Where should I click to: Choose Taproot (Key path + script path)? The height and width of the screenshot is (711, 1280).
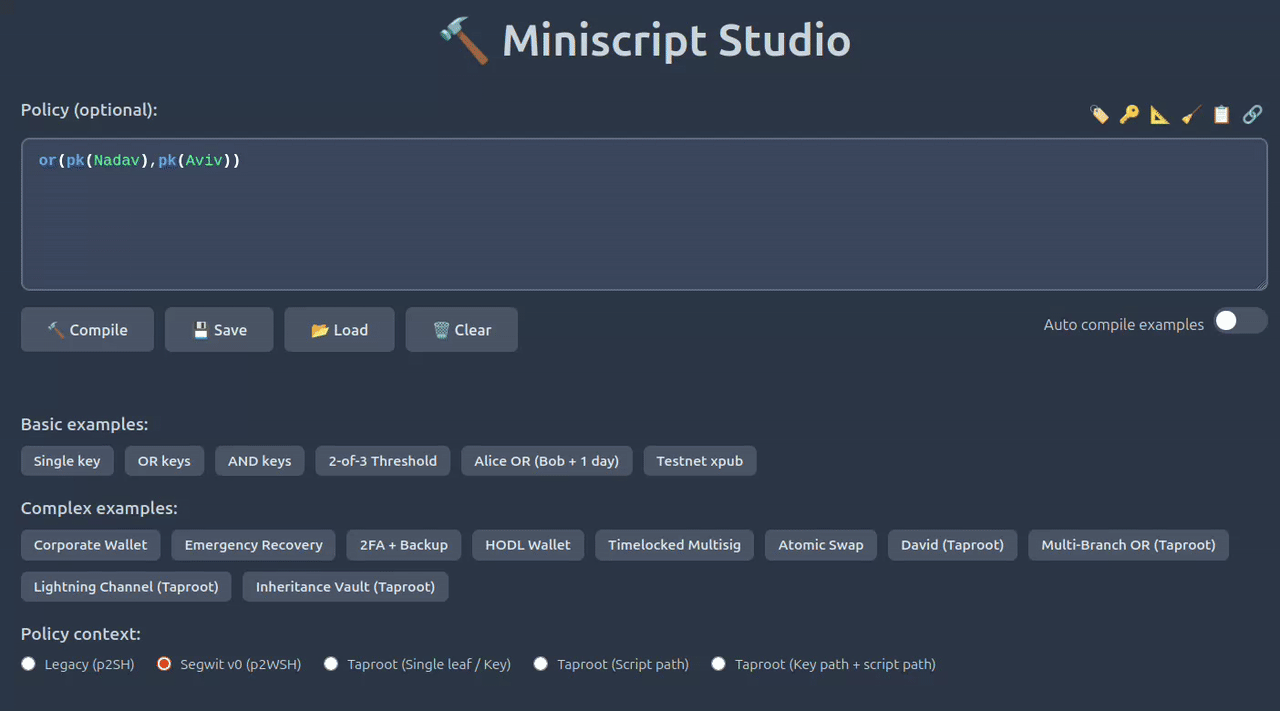(719, 664)
